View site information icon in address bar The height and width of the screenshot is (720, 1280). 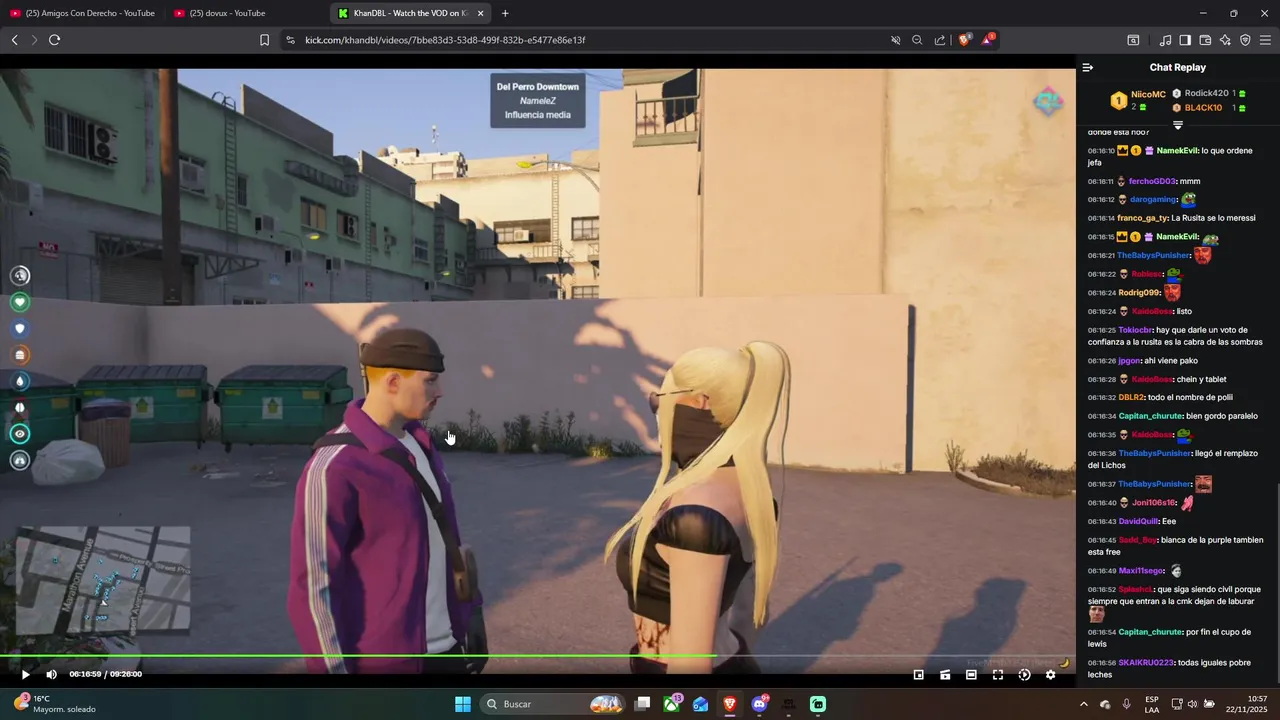click(290, 40)
